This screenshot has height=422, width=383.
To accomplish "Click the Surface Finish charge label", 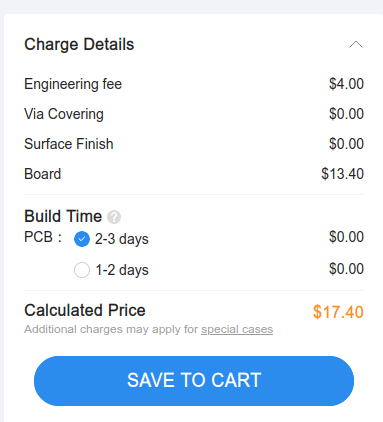I will coord(69,144).
